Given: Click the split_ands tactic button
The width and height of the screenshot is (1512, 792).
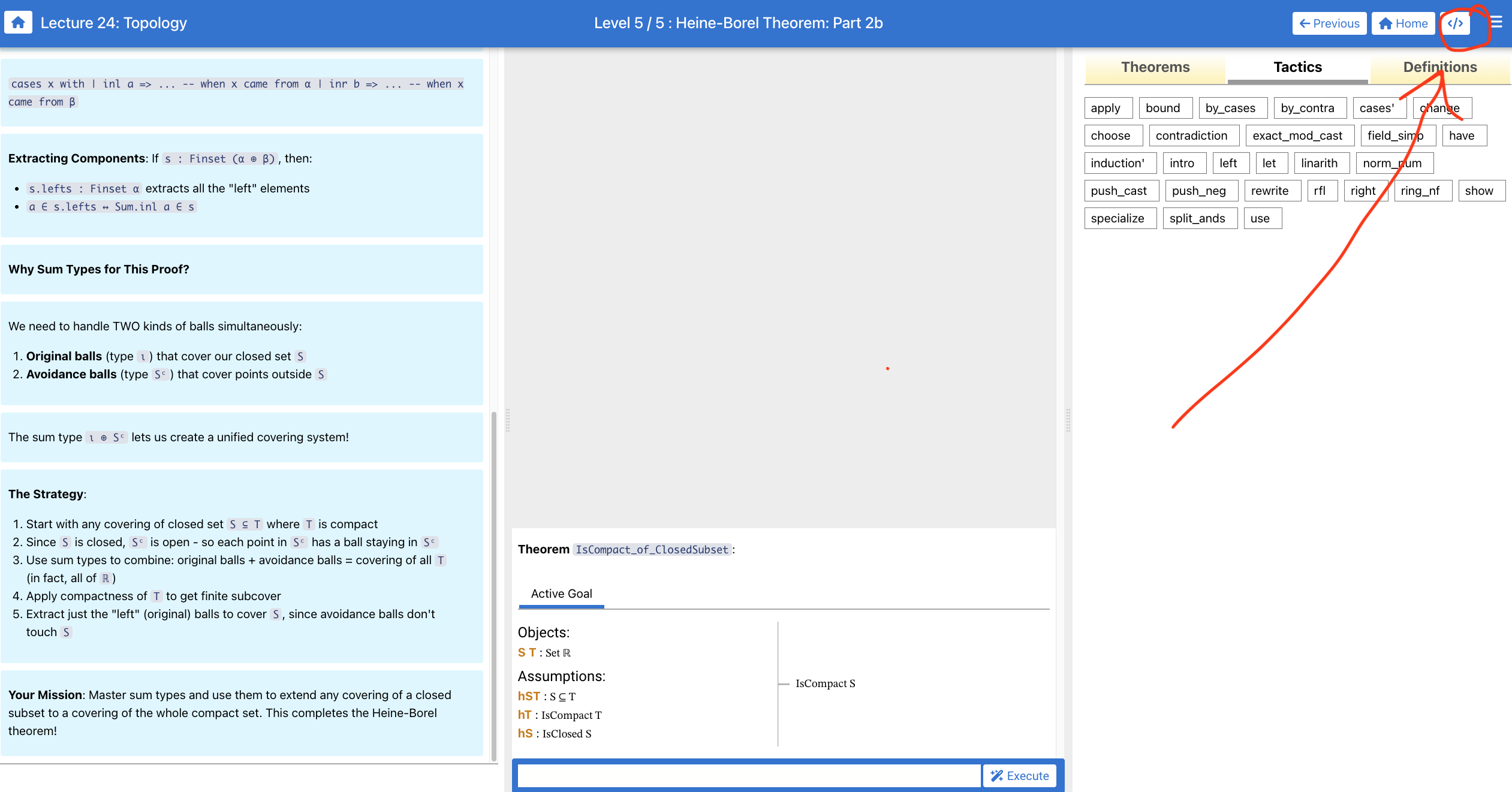Looking at the screenshot, I should (1197, 218).
